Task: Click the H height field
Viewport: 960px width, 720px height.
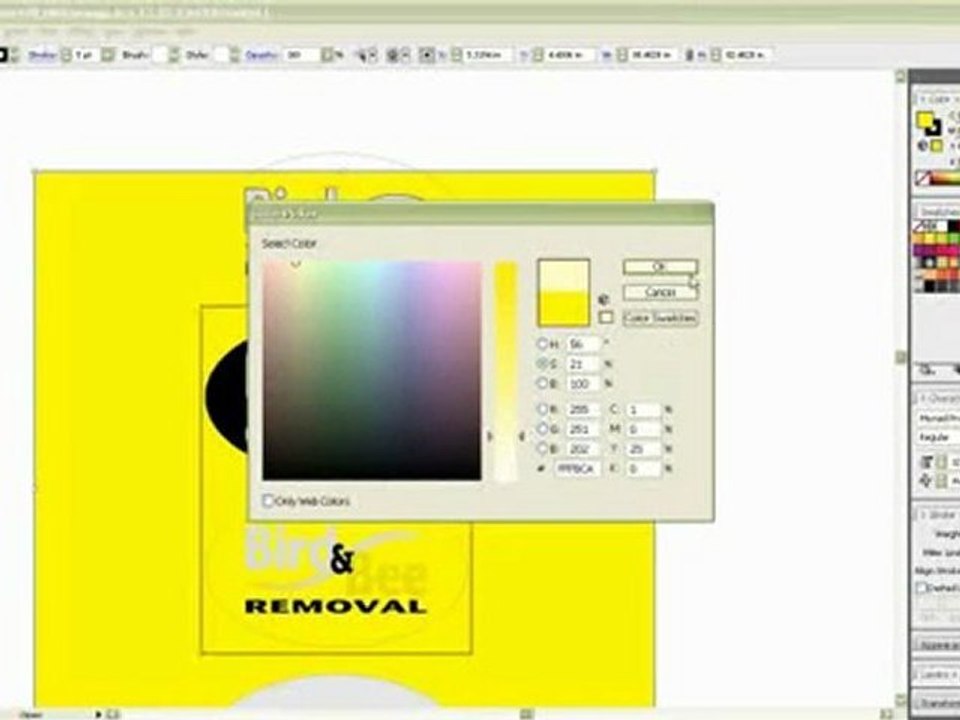Action: pyautogui.click(x=746, y=55)
